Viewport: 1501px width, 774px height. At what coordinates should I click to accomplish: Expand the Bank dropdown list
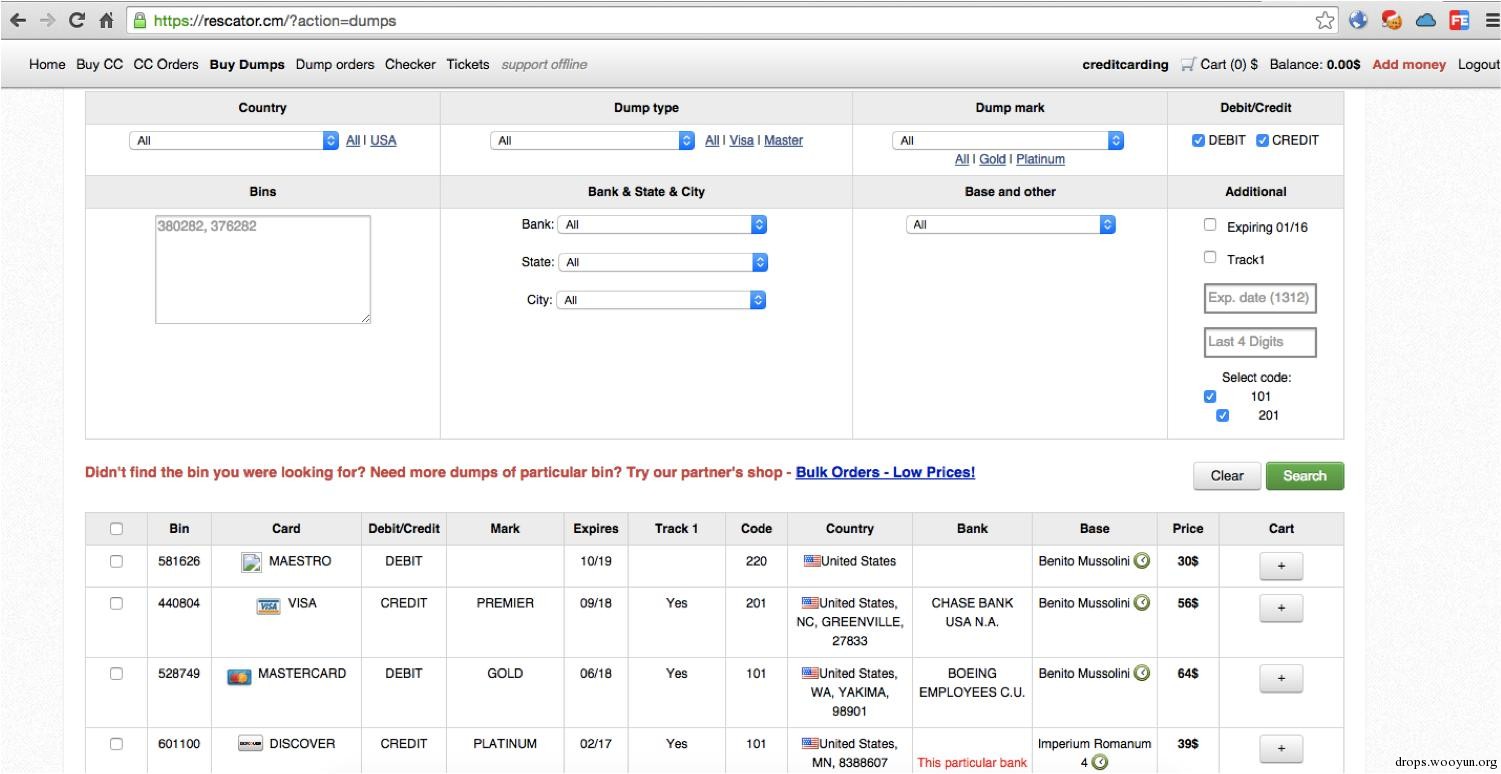coord(662,225)
